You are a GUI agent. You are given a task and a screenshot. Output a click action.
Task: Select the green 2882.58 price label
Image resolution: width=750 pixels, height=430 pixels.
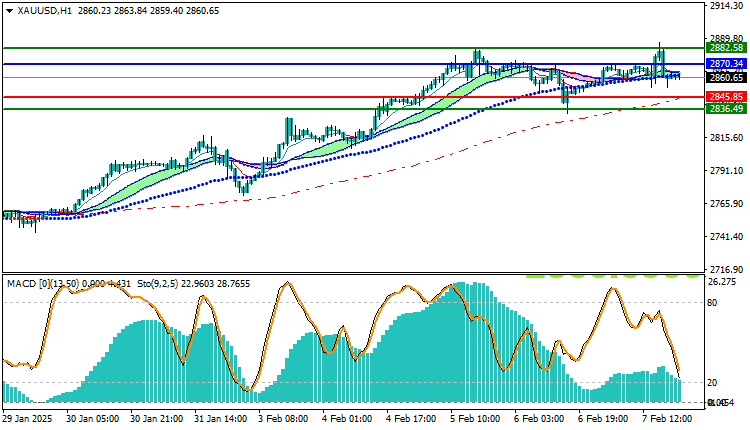[726, 47]
